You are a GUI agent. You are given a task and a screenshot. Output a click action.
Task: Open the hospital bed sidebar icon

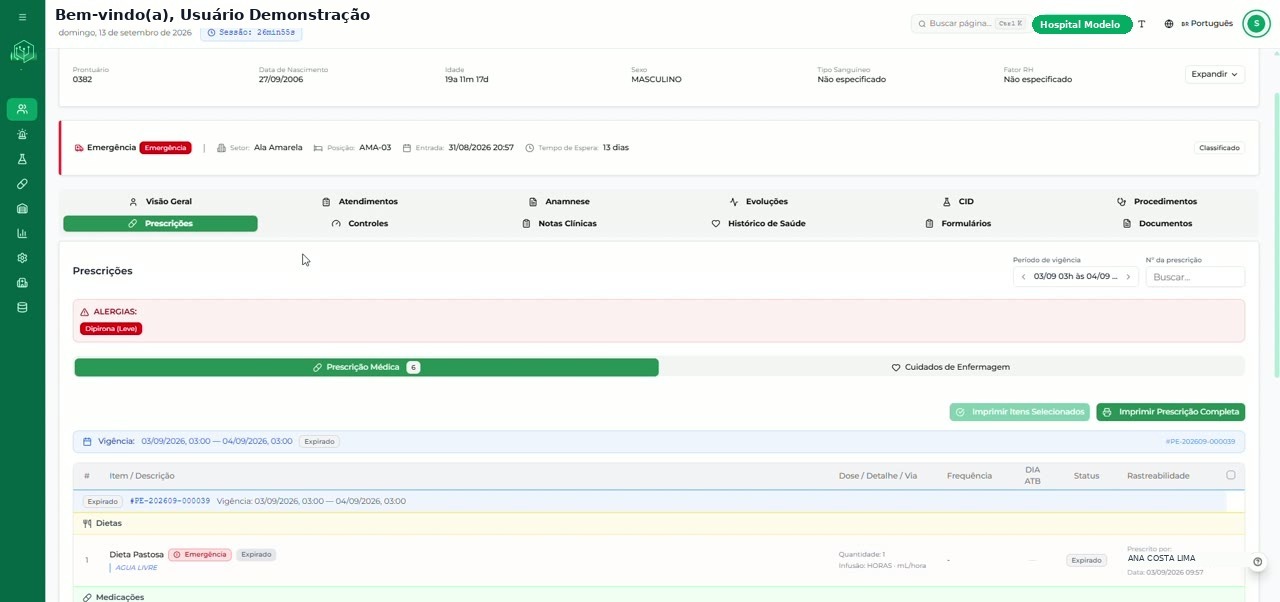pyautogui.click(x=22, y=283)
